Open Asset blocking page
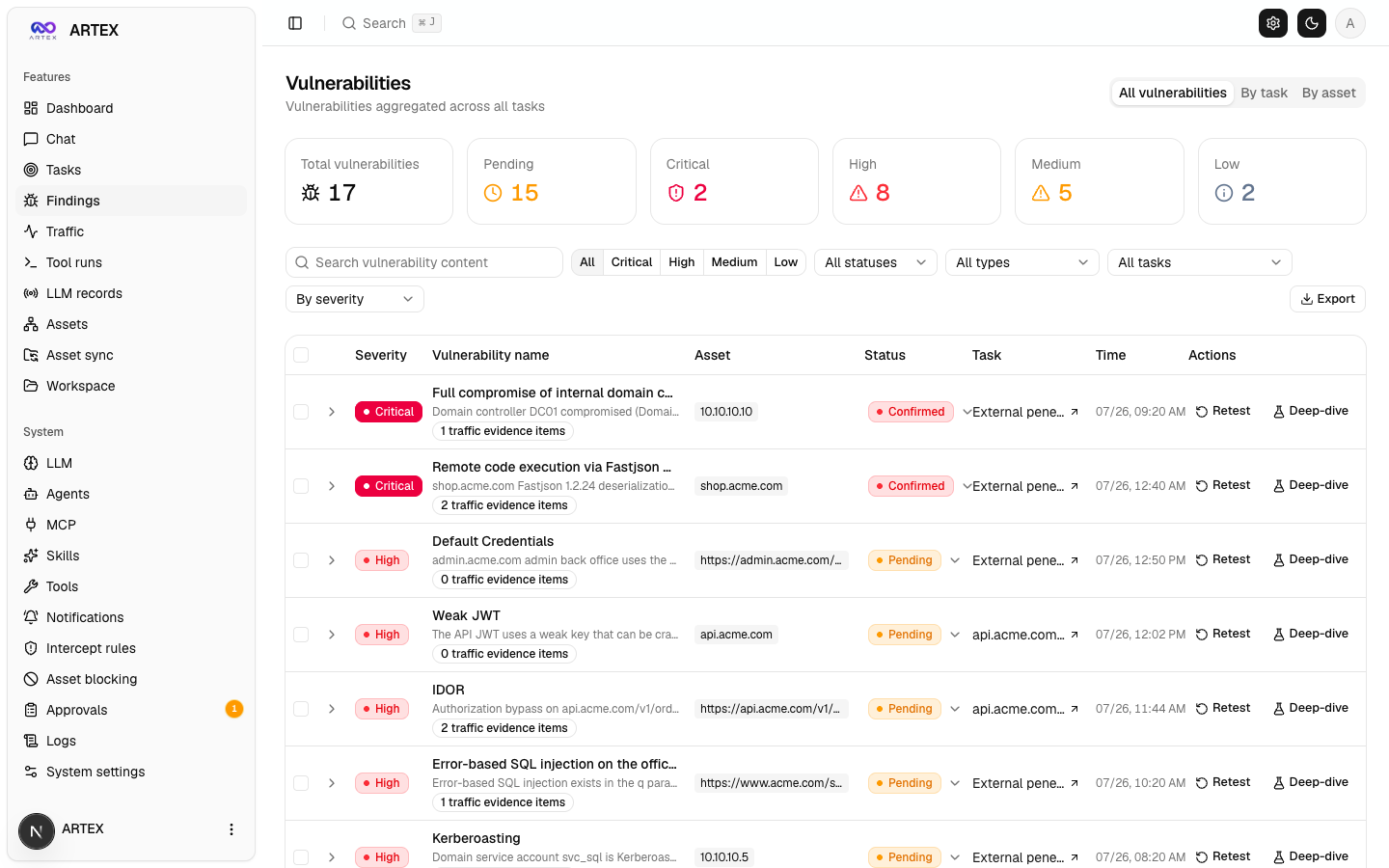This screenshot has width=1389, height=868. pyautogui.click(x=131, y=679)
